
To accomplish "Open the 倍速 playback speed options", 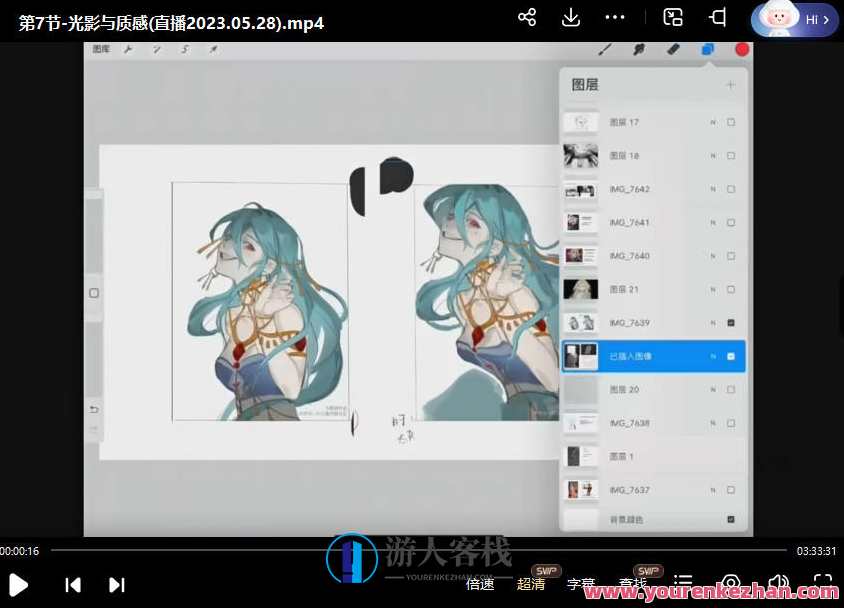I will (480, 583).
